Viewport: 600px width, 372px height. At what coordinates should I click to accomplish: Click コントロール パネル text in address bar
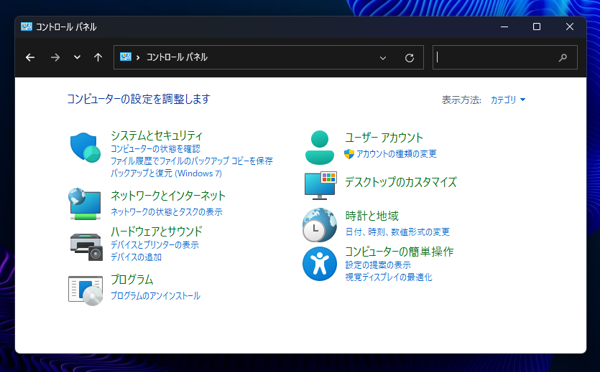[177, 57]
